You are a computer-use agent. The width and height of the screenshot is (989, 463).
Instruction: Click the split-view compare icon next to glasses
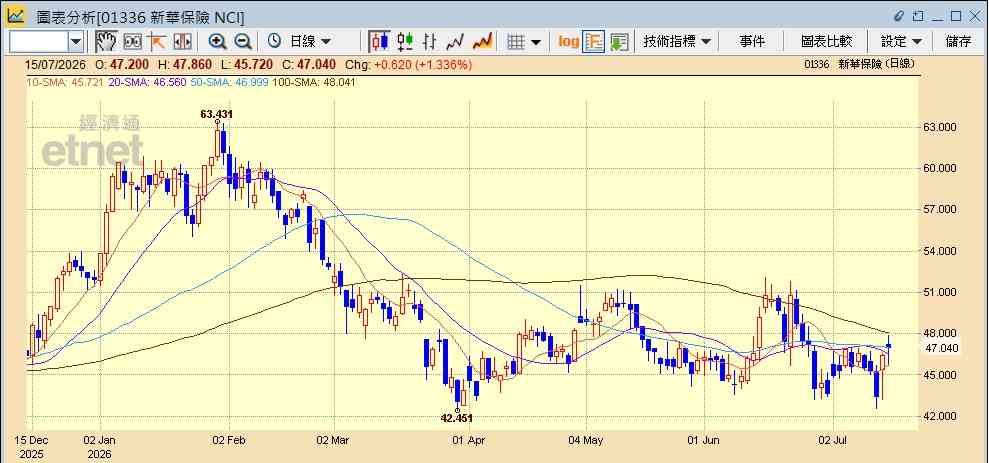click(x=182, y=42)
